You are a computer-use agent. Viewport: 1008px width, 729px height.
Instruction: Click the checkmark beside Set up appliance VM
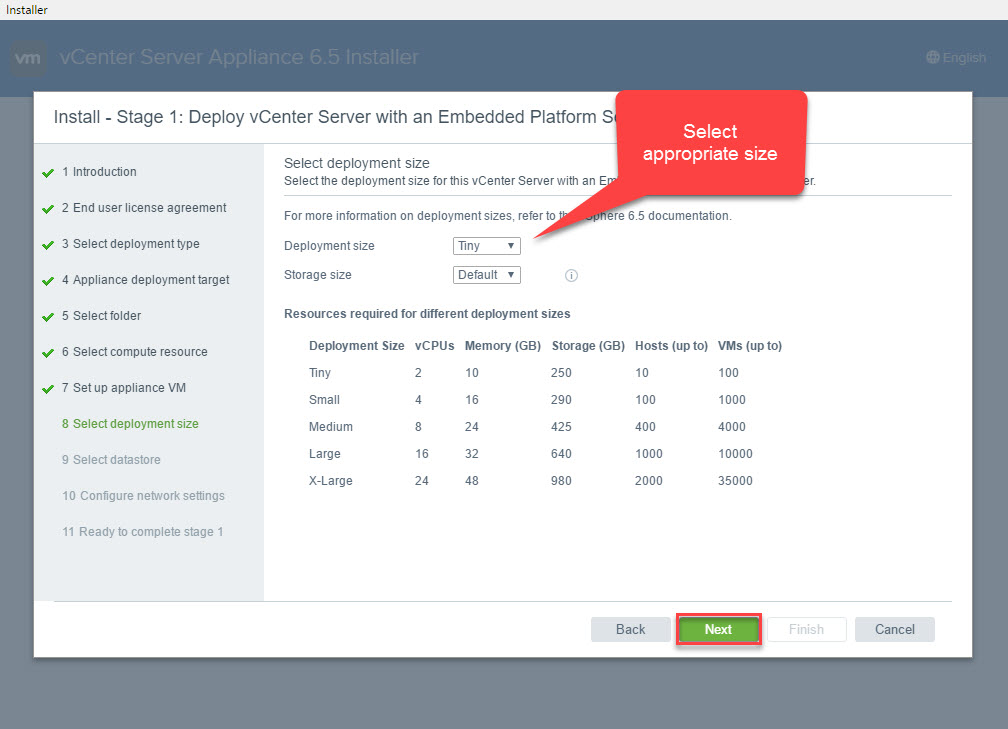[48, 389]
